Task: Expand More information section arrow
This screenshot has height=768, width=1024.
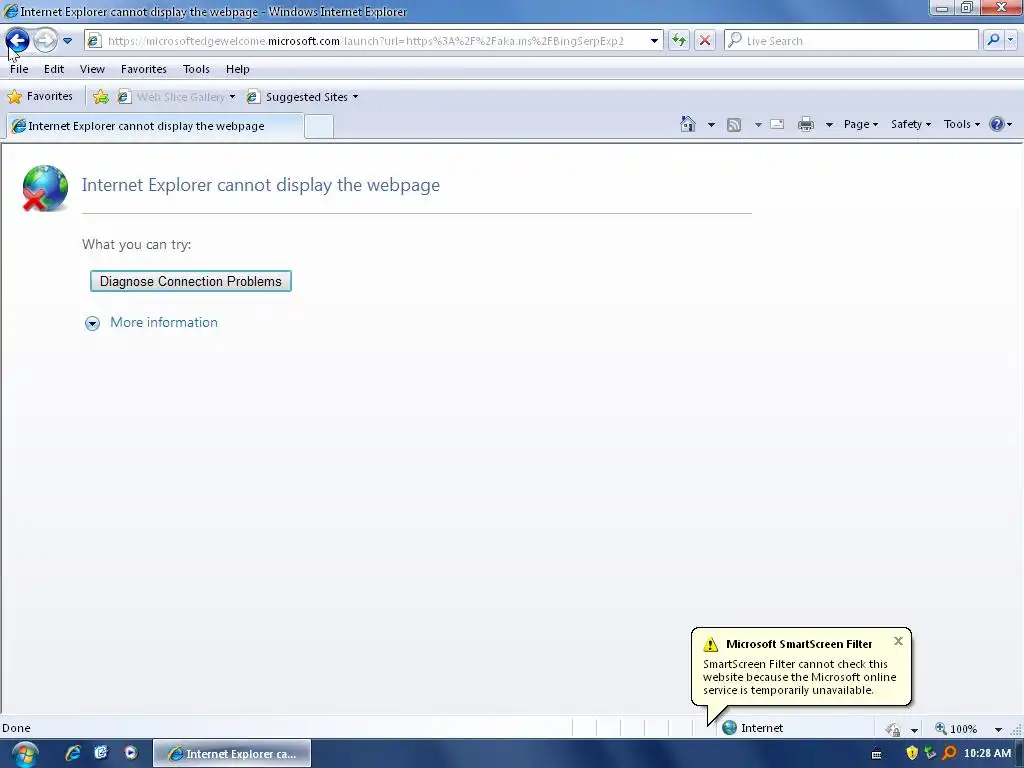Action: click(x=92, y=323)
